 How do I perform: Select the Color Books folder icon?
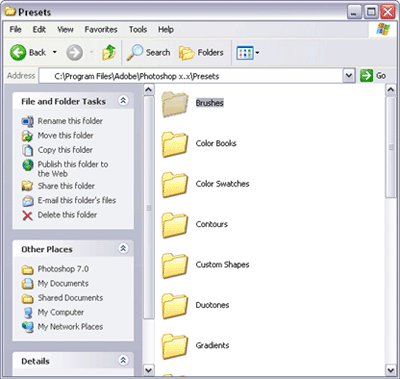(174, 144)
